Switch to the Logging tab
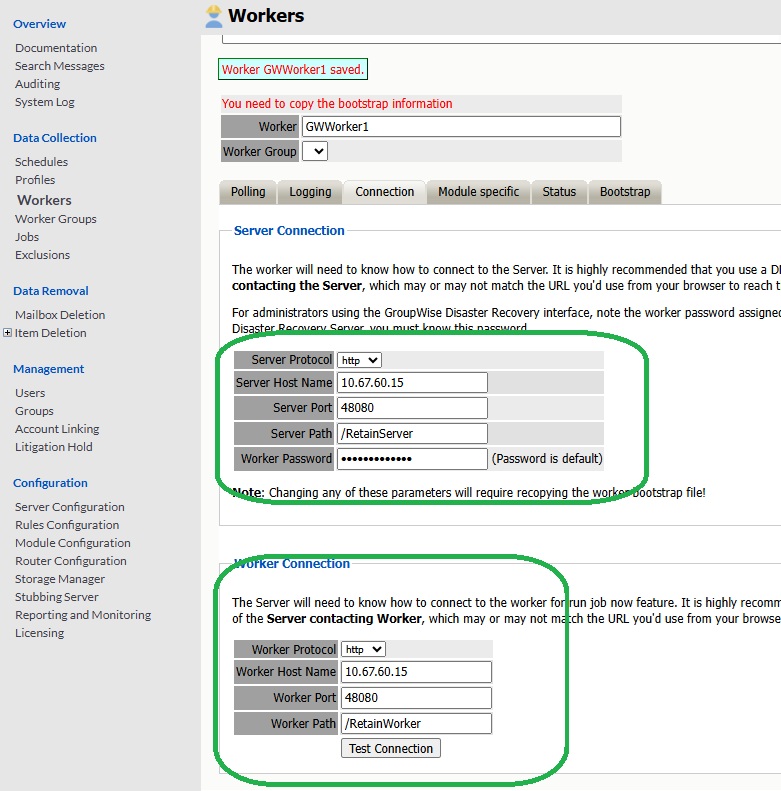This screenshot has width=781, height=791. [310, 192]
